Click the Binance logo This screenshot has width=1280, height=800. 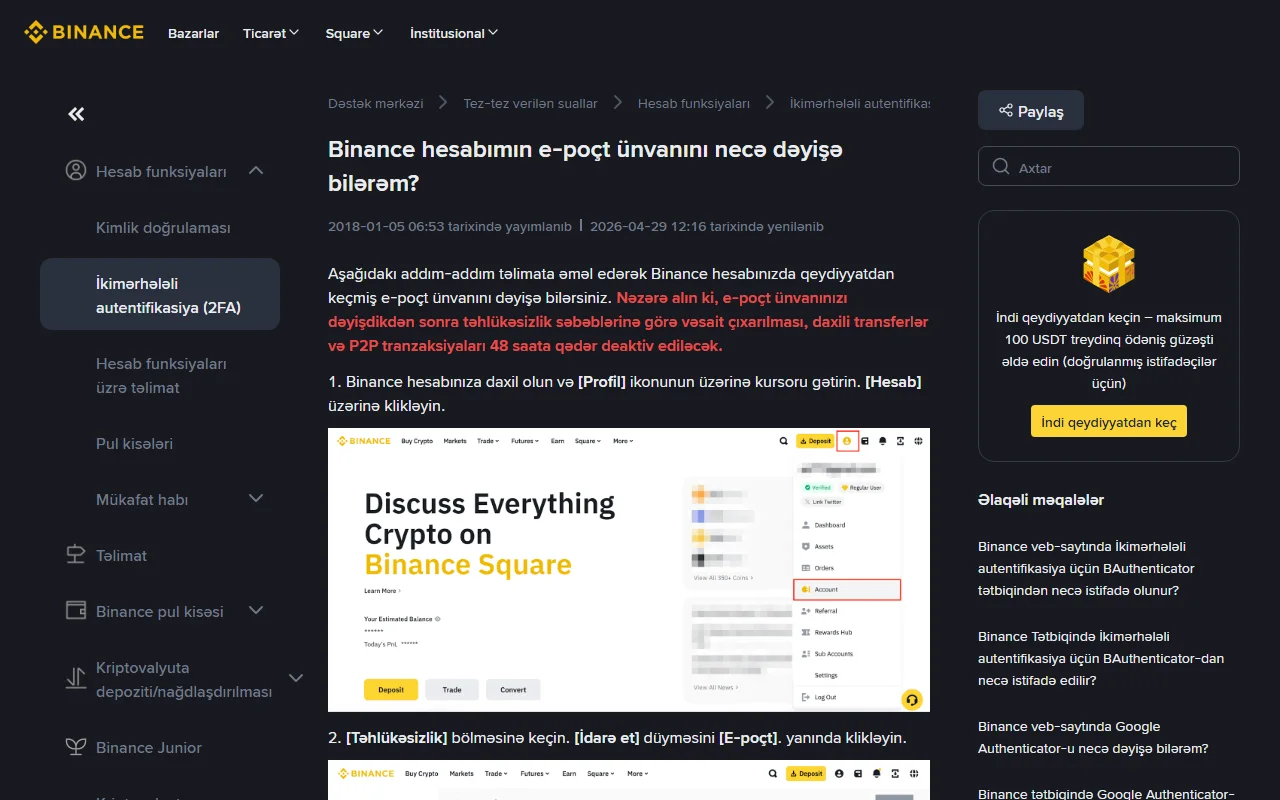click(x=84, y=33)
